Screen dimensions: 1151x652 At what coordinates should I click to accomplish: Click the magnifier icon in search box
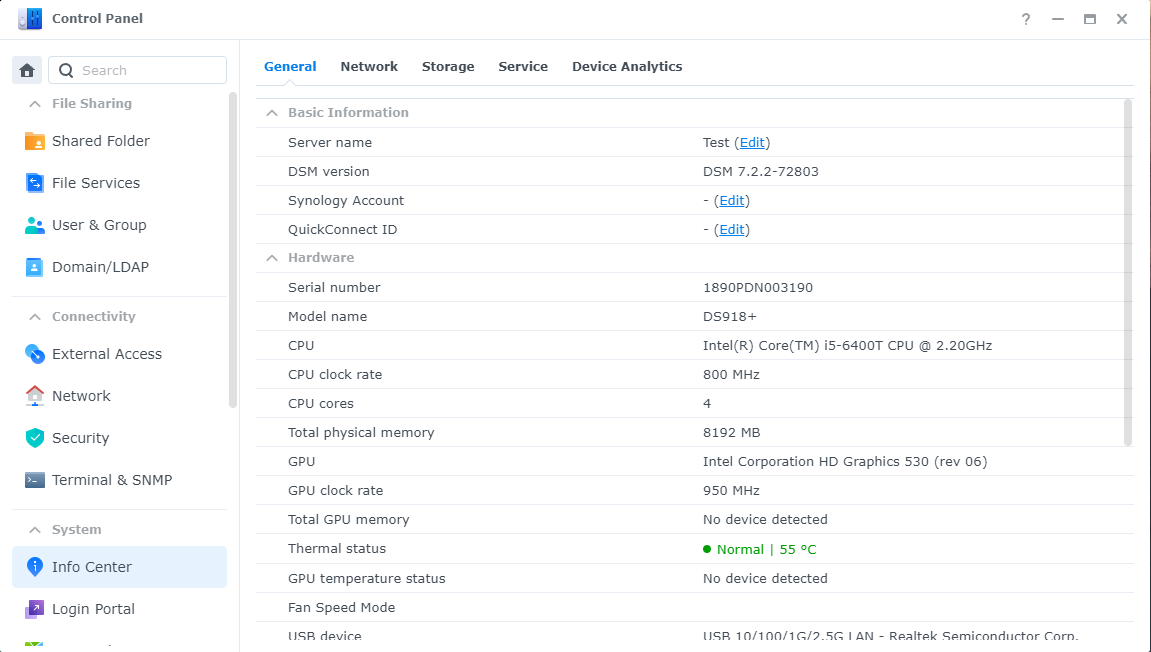(66, 70)
